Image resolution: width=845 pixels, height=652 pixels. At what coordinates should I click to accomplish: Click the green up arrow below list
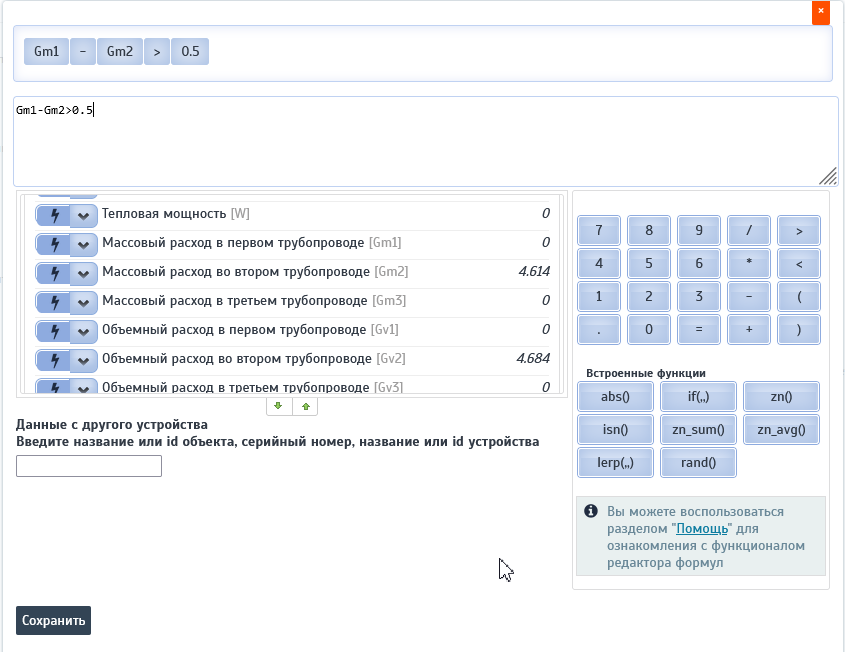305,406
